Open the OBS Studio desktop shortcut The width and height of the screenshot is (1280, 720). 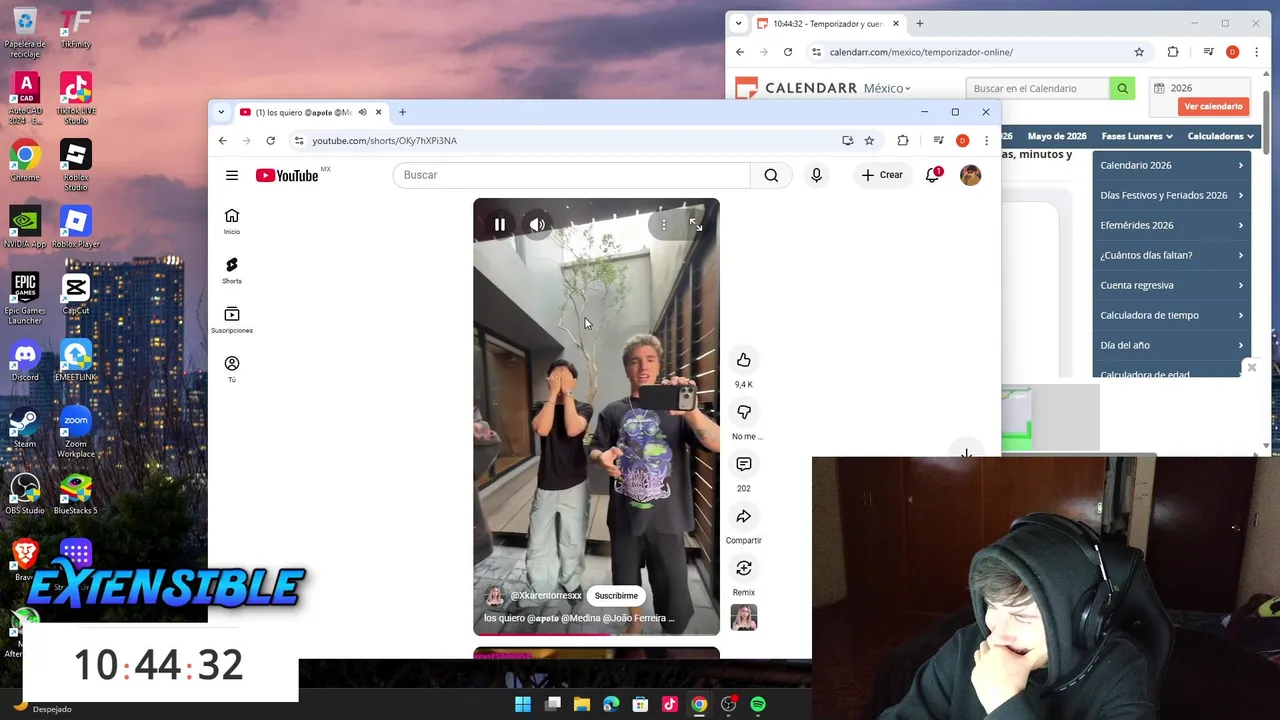(25, 494)
